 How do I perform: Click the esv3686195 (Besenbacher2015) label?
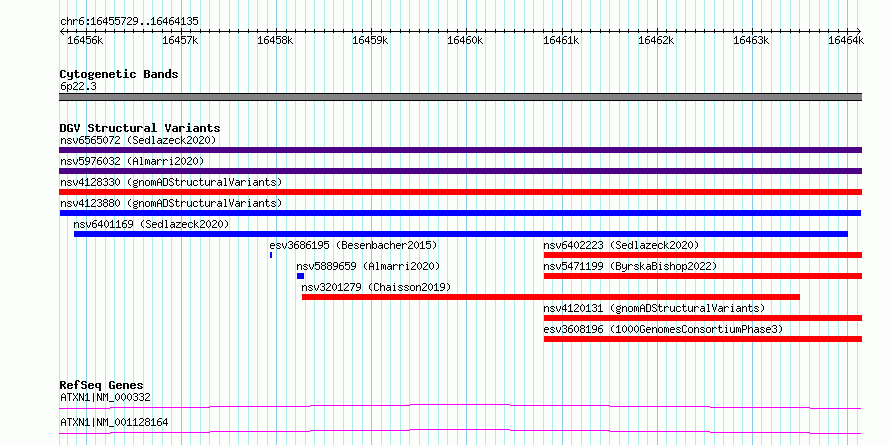click(x=354, y=245)
